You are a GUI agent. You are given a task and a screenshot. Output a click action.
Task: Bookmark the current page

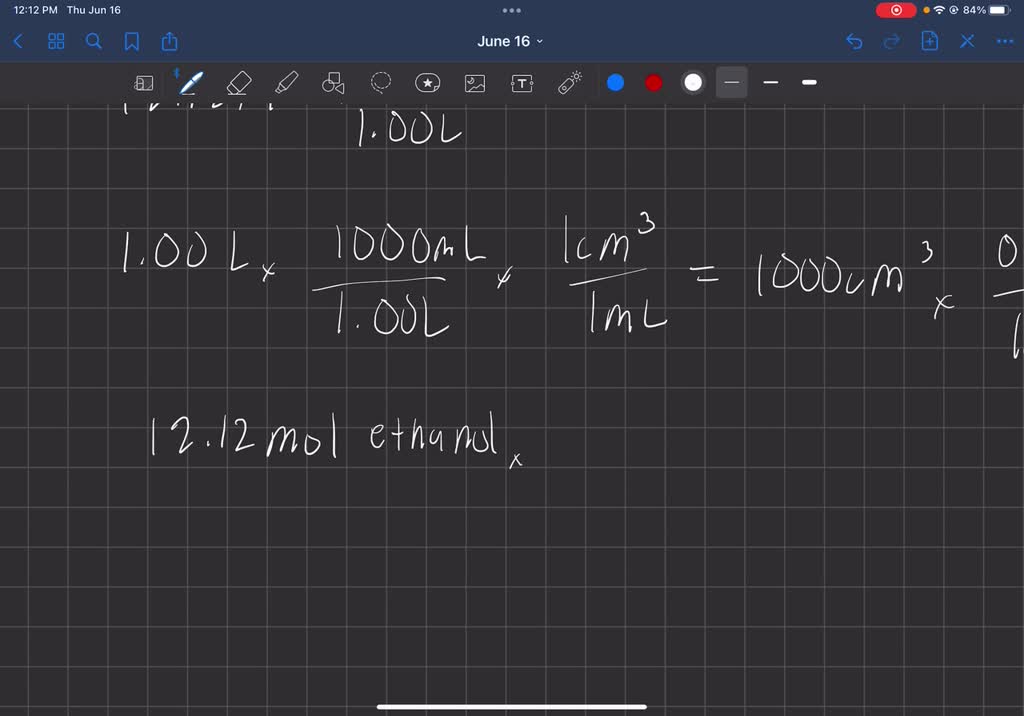coord(131,42)
